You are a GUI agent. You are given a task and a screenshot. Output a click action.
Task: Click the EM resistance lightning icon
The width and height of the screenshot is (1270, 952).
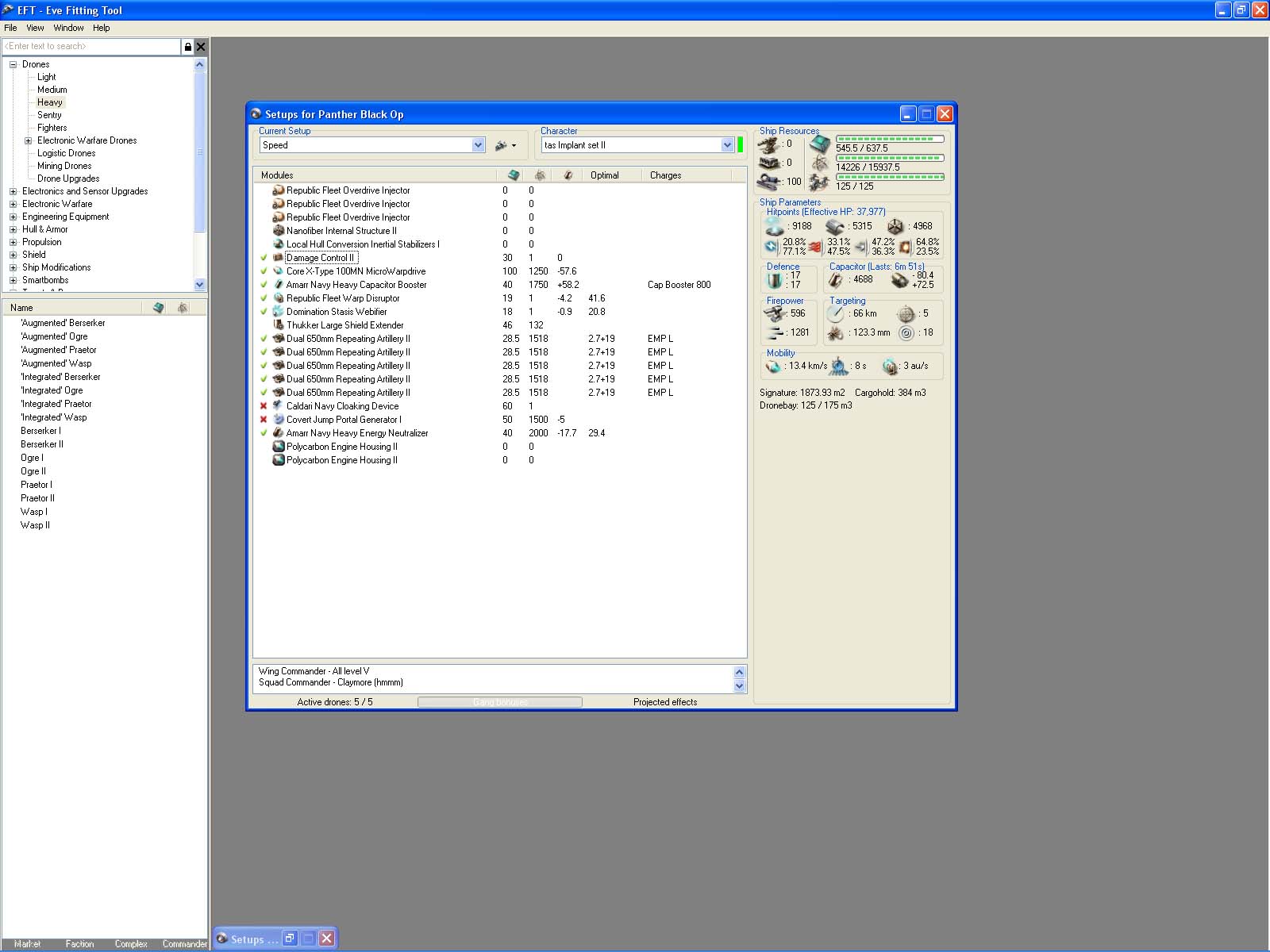click(x=772, y=247)
